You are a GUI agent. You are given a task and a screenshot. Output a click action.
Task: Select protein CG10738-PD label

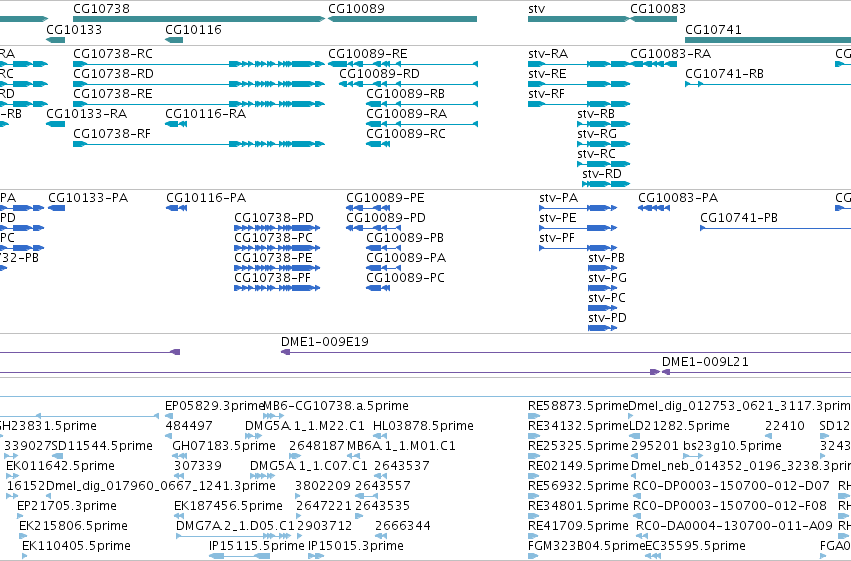pyautogui.click(x=274, y=218)
